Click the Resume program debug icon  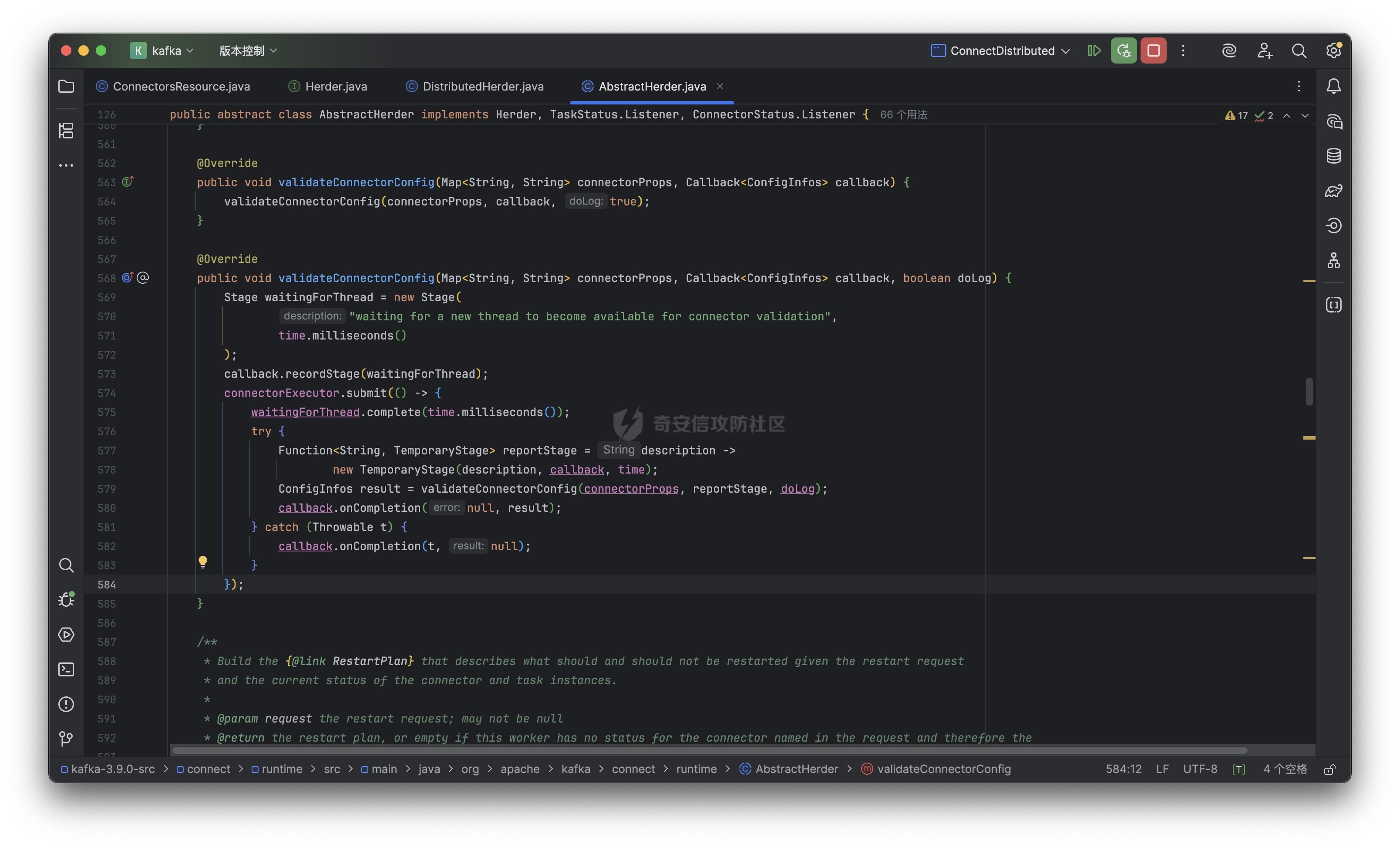point(1094,50)
